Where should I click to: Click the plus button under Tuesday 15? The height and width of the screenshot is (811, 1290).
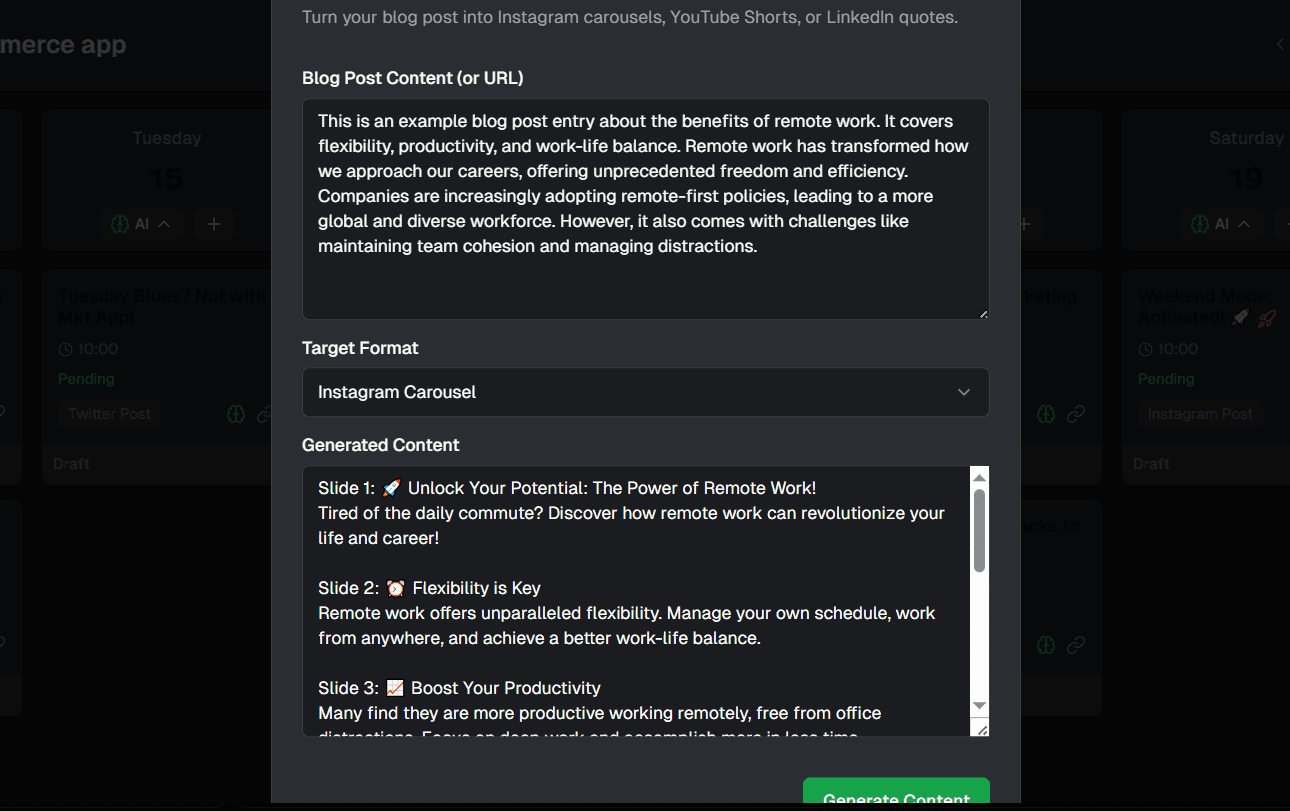point(214,224)
